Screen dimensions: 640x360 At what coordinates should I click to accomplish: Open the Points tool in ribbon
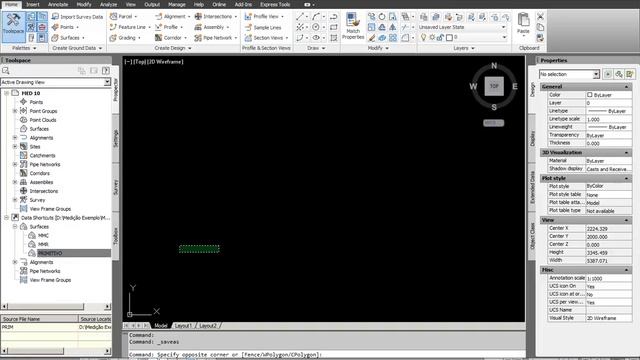coord(65,27)
